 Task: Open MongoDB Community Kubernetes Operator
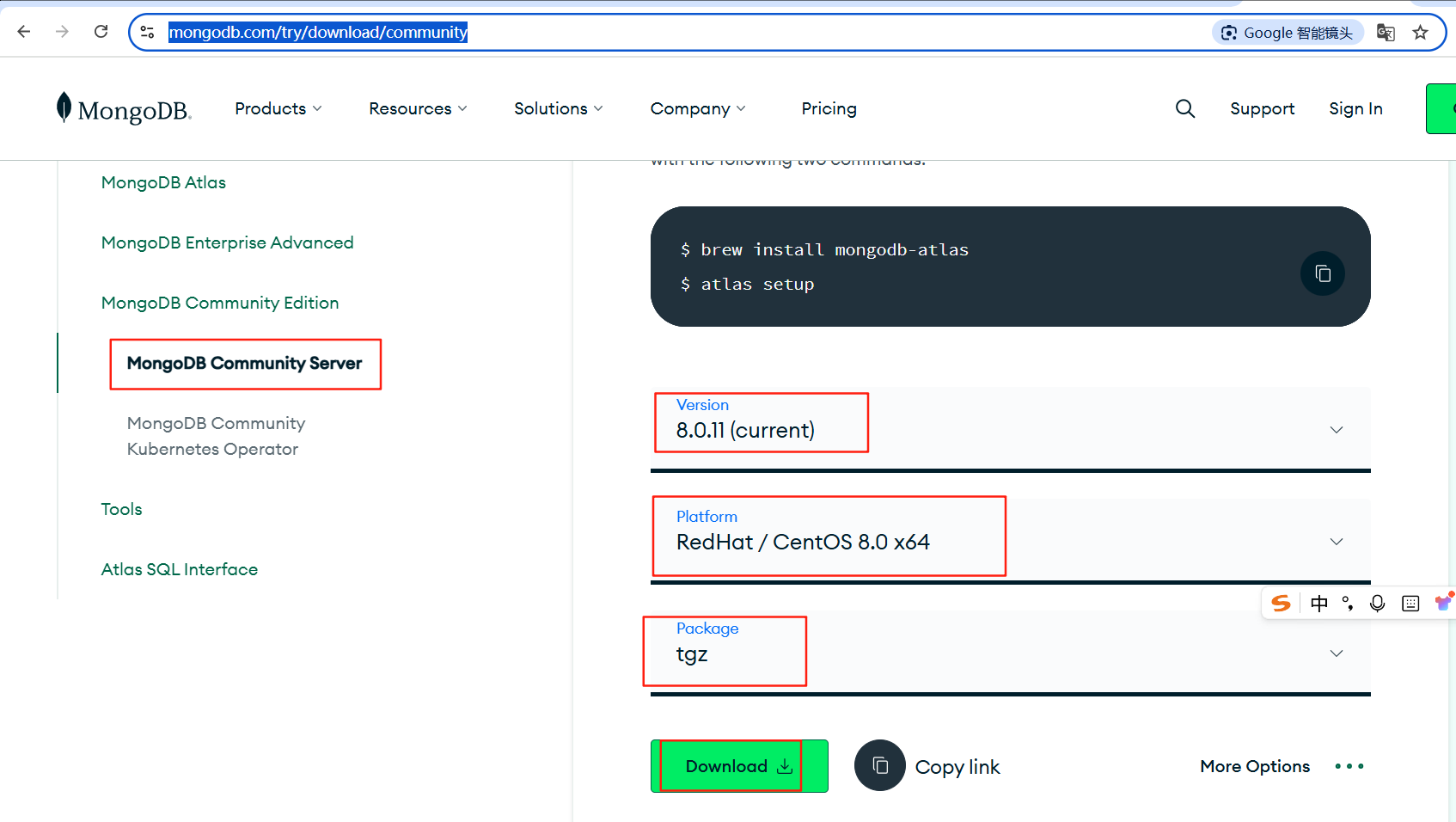216,436
